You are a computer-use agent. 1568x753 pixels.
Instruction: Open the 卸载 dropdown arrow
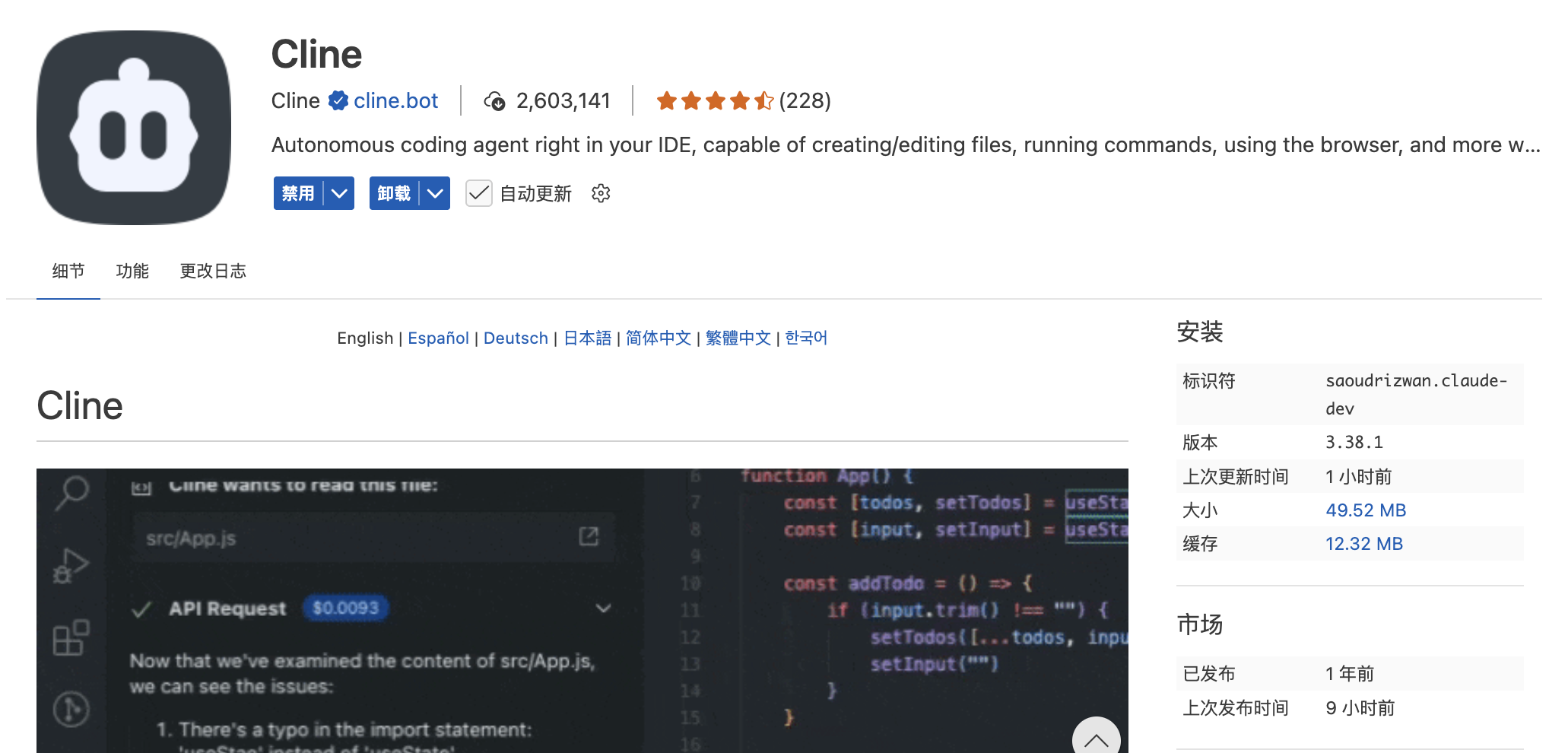[434, 193]
